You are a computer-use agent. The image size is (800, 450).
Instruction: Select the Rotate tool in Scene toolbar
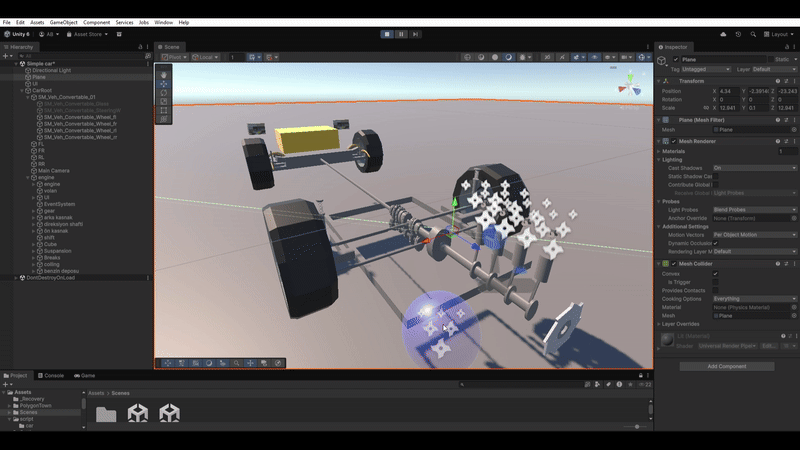tap(164, 92)
